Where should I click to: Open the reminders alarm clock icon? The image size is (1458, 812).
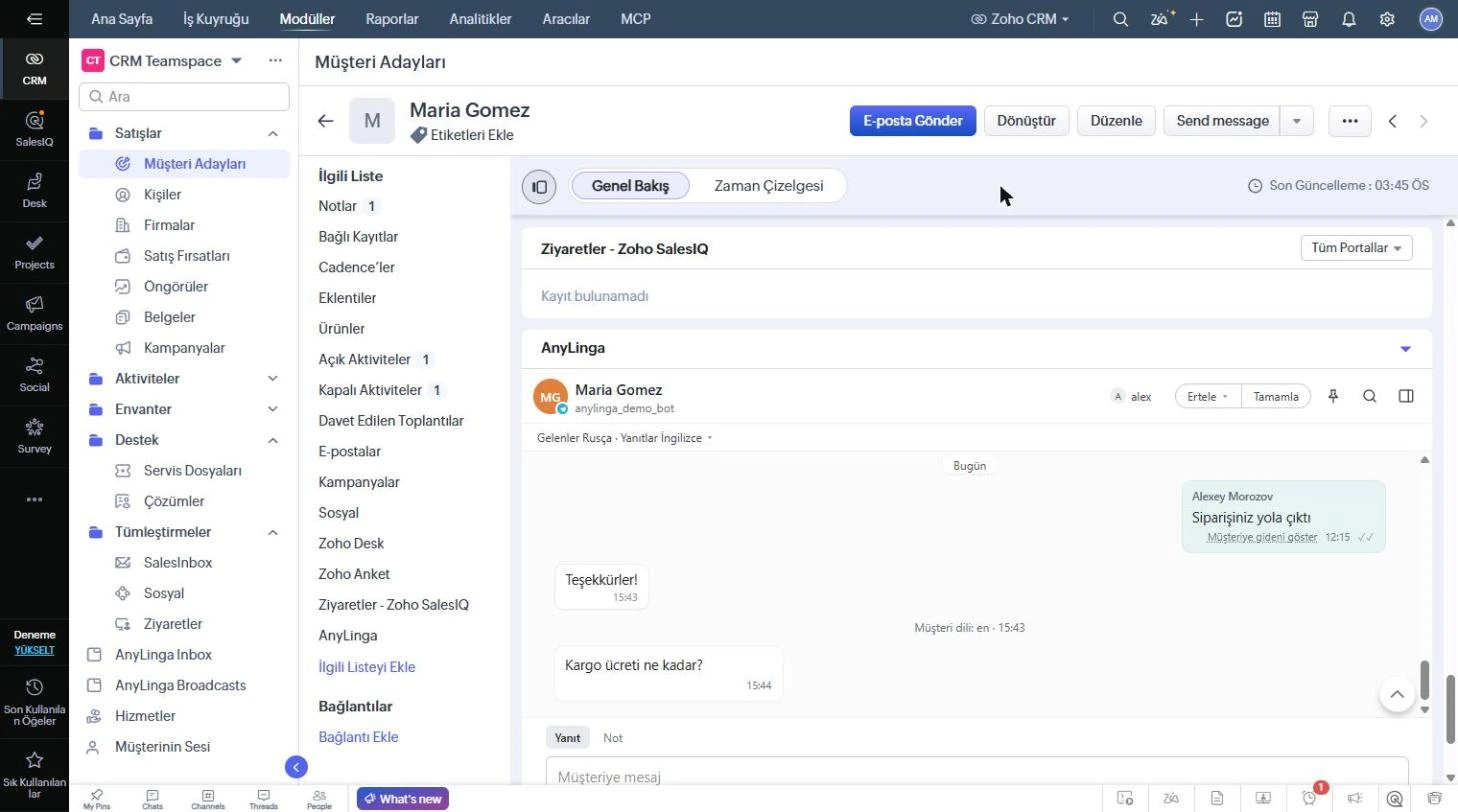pos(1311,798)
